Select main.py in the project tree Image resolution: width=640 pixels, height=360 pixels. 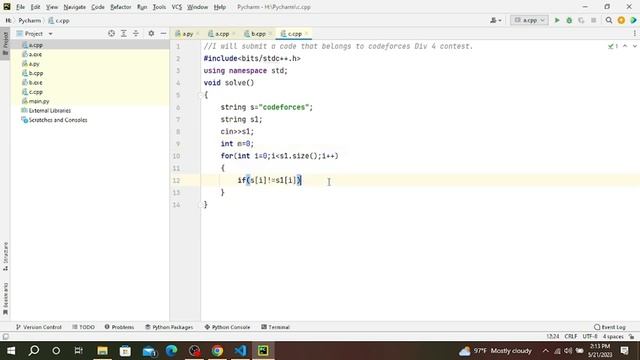tap(39, 101)
